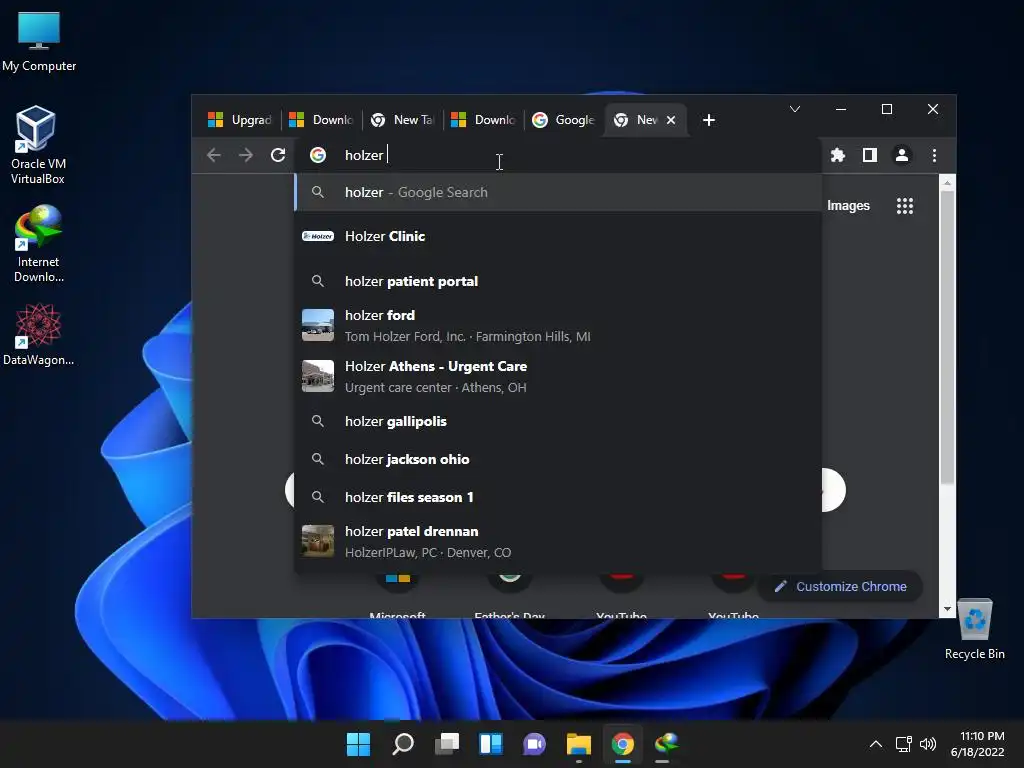
Task: Switch to the Upgrad tab
Action: [x=240, y=120]
